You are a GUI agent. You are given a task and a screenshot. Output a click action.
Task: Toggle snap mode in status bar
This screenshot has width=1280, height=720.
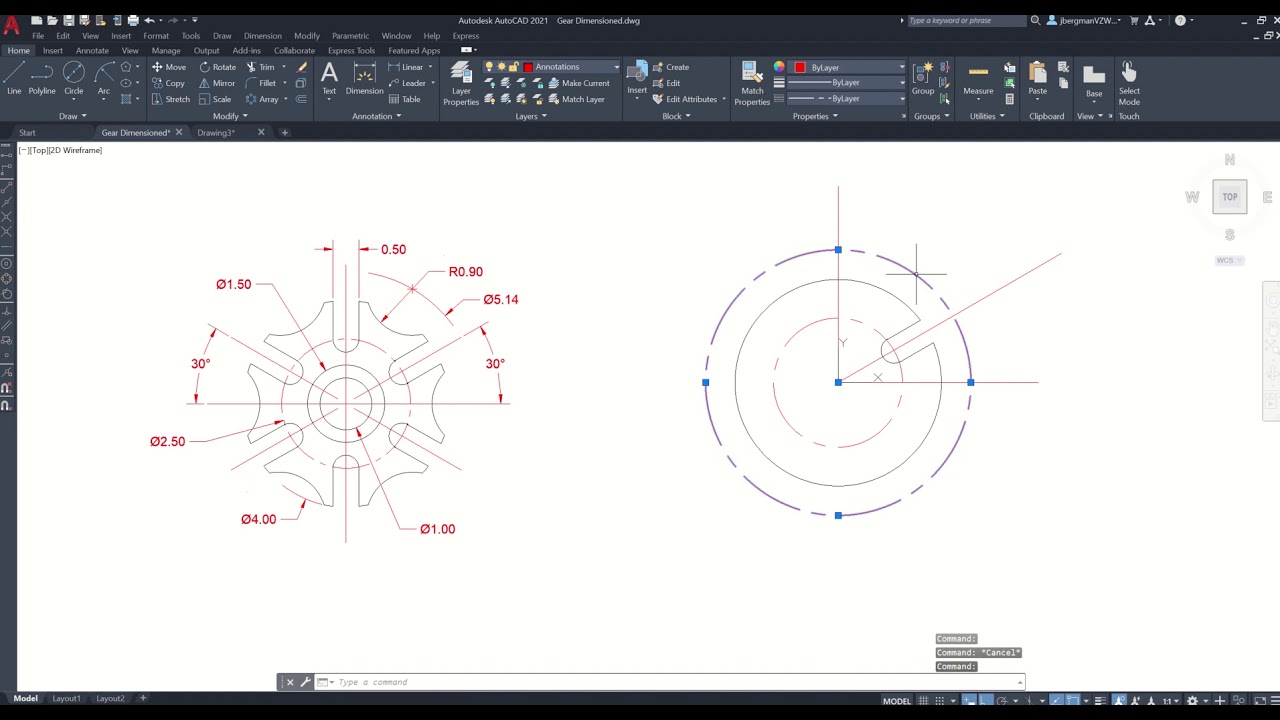click(939, 701)
